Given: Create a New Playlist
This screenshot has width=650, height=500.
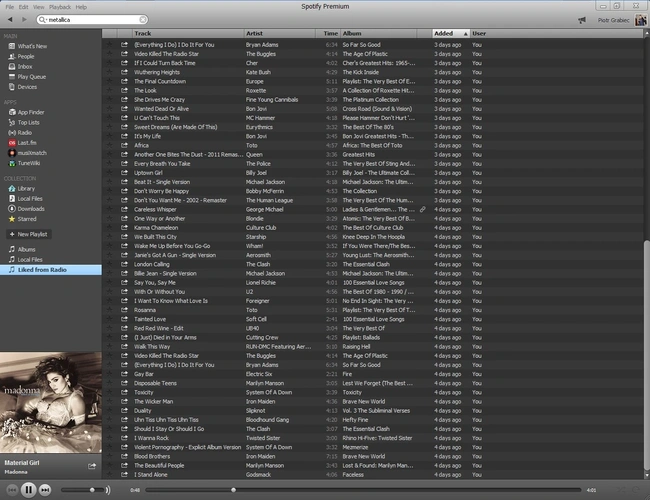Looking at the screenshot, I should (x=29, y=234).
